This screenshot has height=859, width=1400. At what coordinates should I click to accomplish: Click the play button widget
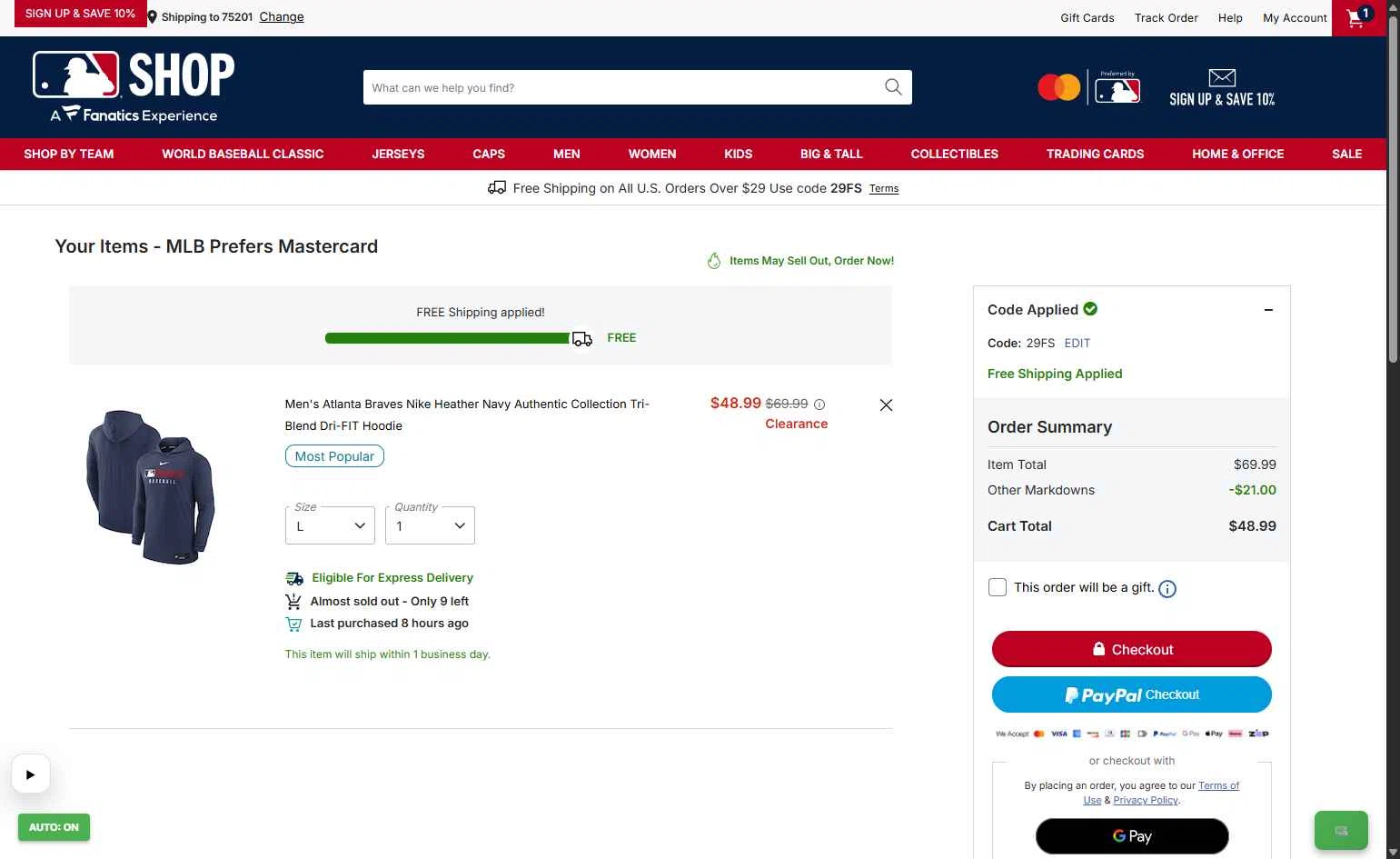tap(30, 774)
